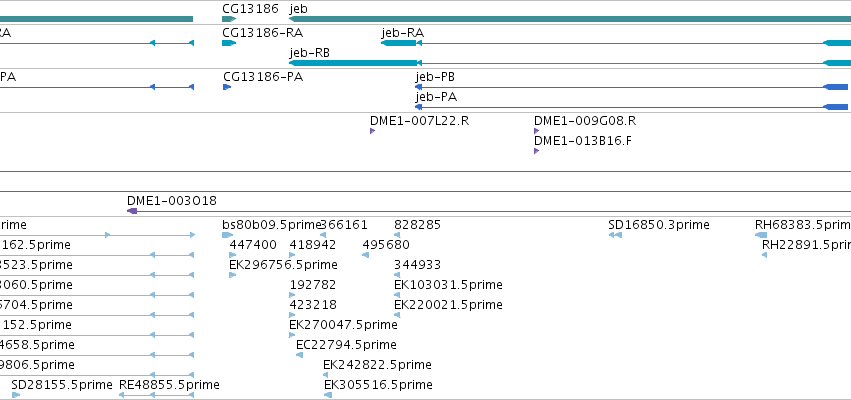
Task: Click the DME1-003O18 label
Action: click(x=172, y=201)
